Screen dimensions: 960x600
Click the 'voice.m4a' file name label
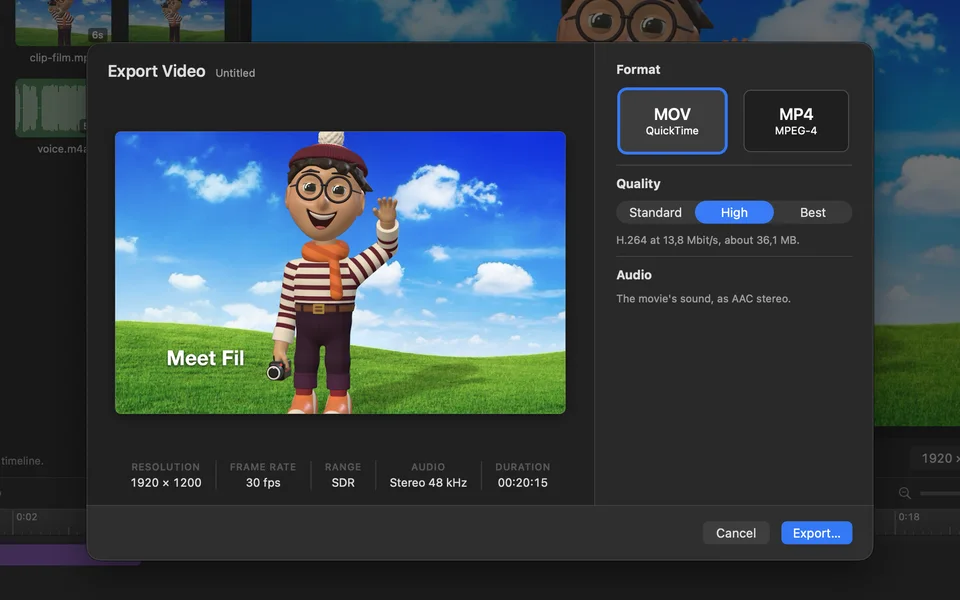coord(62,149)
